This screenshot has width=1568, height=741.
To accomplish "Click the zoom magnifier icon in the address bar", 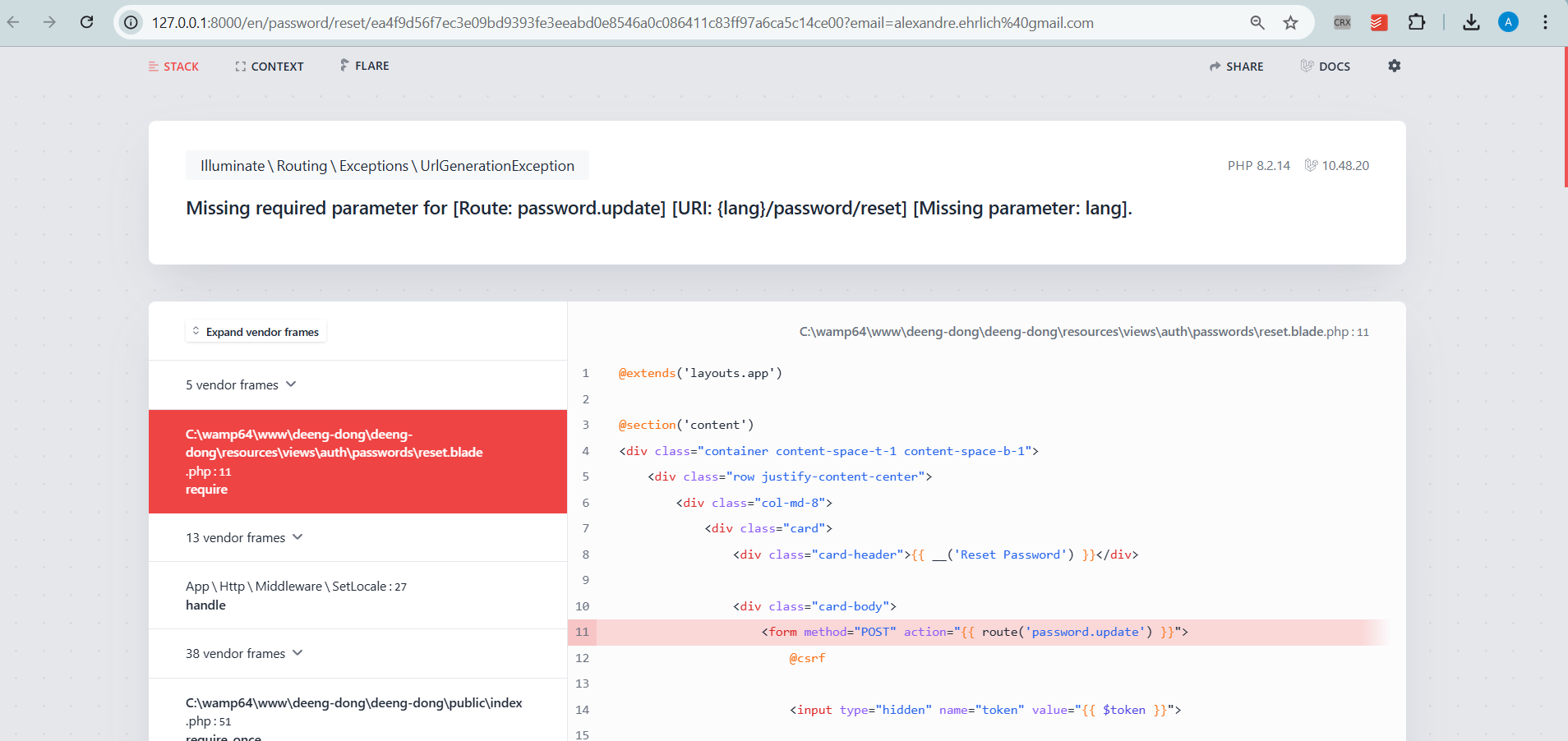I will (x=1257, y=22).
